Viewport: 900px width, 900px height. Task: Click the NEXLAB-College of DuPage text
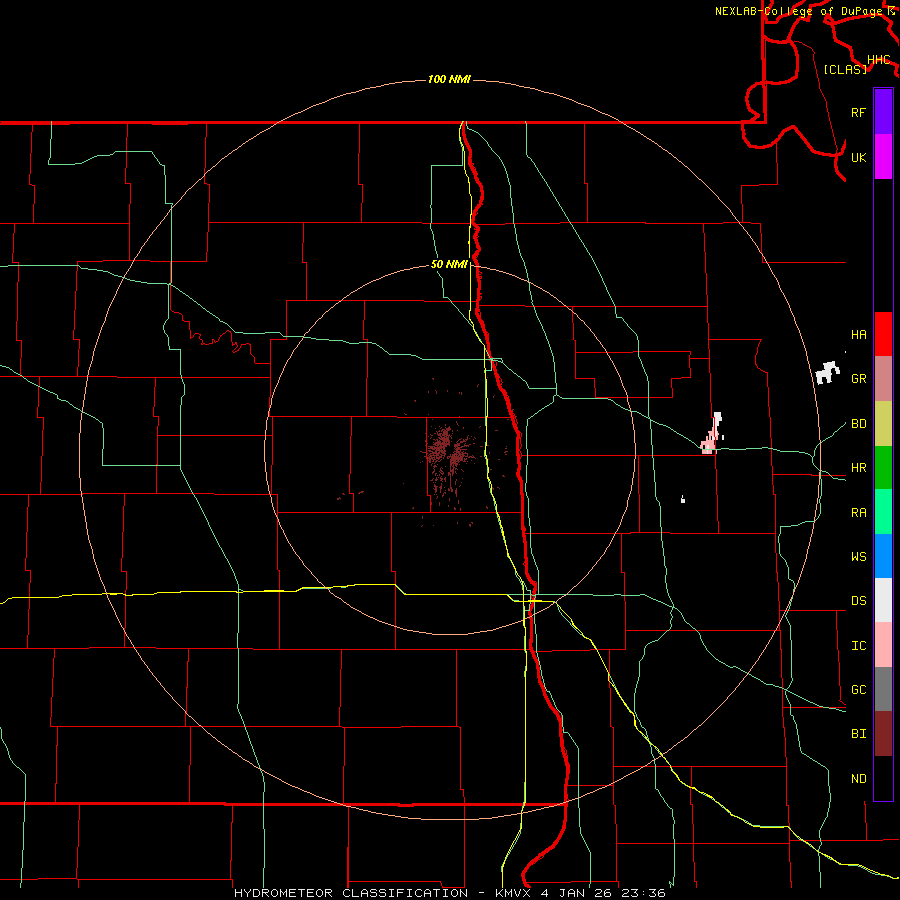pyautogui.click(x=799, y=11)
